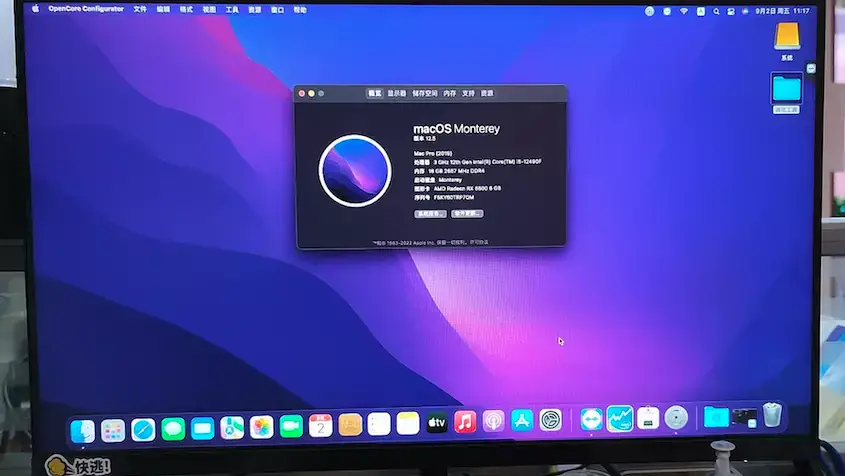Switch to the 储存空间 tab
Image resolution: width=845 pixels, height=476 pixels.
(425, 93)
